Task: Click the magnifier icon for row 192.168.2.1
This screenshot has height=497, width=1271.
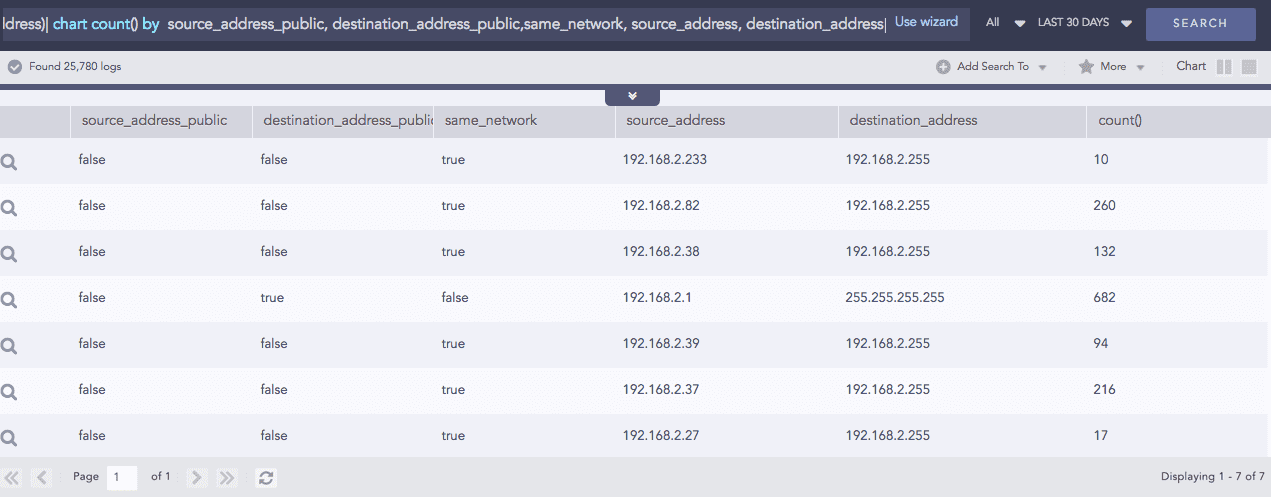Action: (x=9, y=299)
